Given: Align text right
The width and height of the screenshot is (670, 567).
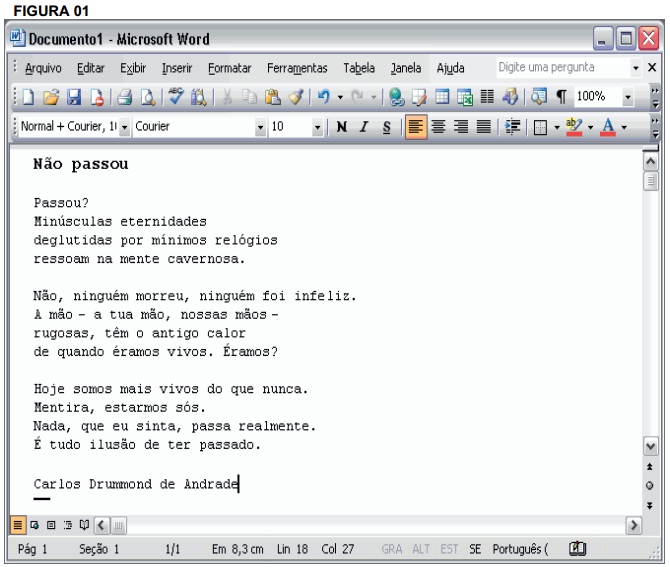Looking at the screenshot, I should click(x=461, y=127).
